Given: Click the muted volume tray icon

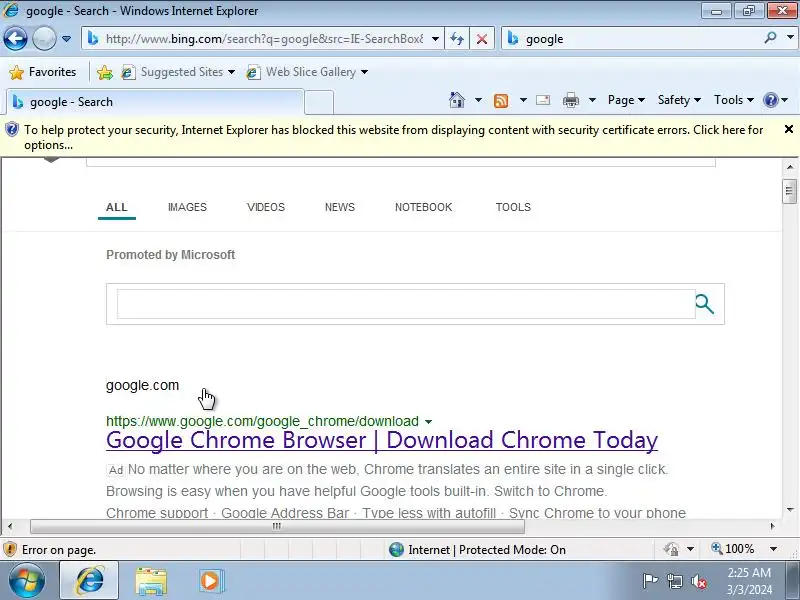Looking at the screenshot, I should [698, 581].
